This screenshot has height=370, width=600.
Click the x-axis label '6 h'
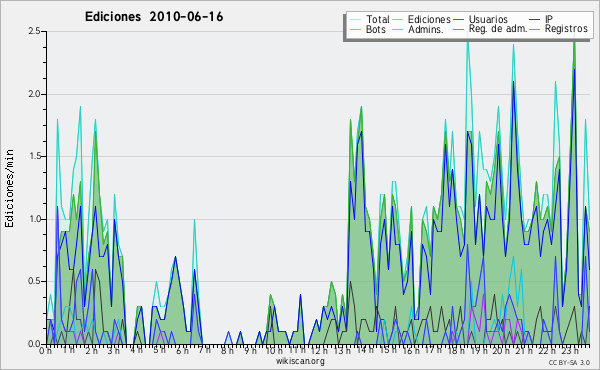tap(182, 351)
